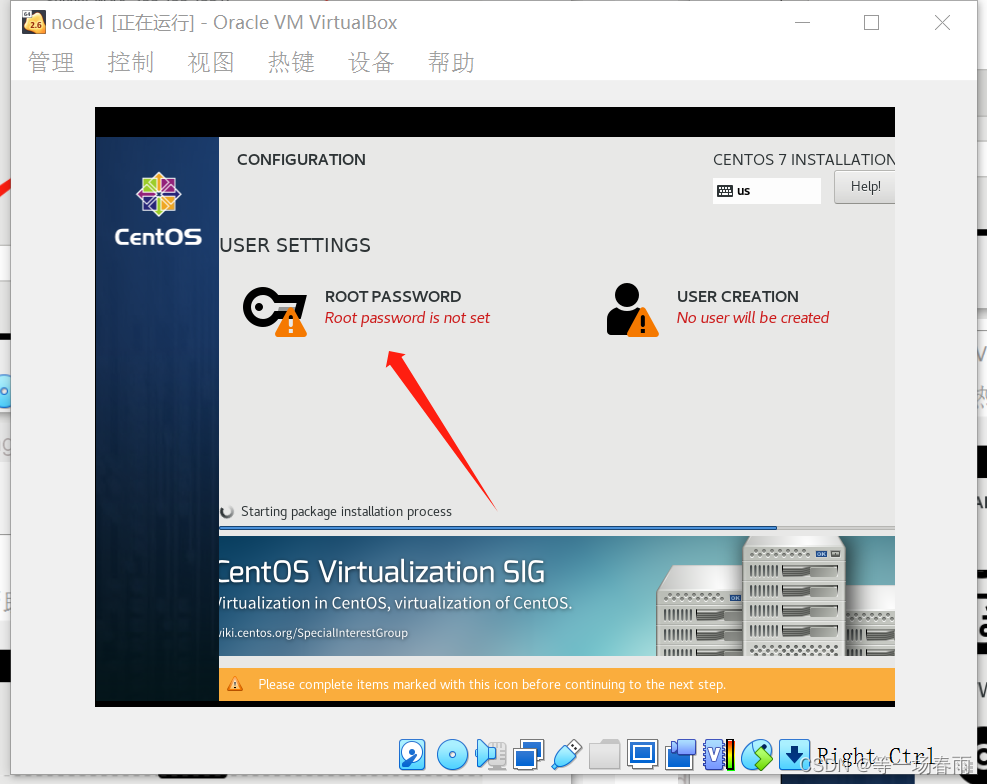The width and height of the screenshot is (987, 784).
Task: Click the us keyboard layout indicator
Action: coord(767,191)
